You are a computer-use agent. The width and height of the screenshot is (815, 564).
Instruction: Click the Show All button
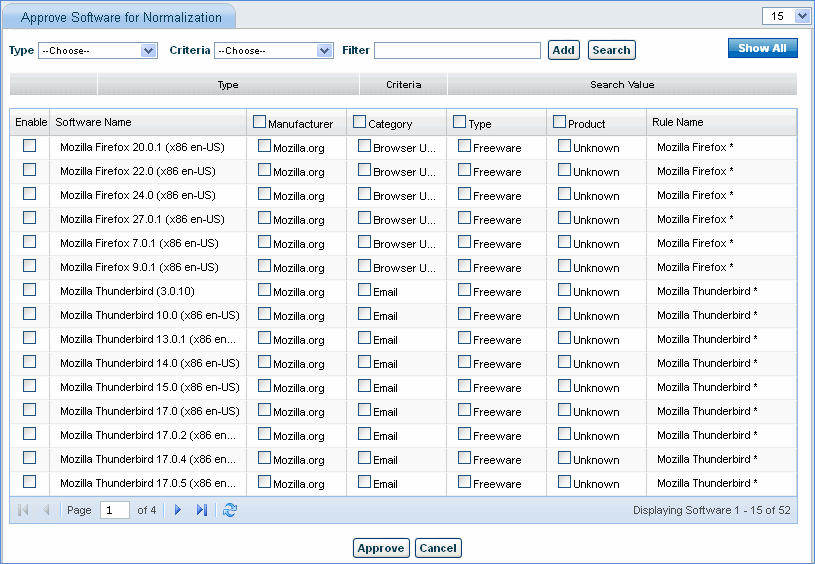(x=762, y=48)
